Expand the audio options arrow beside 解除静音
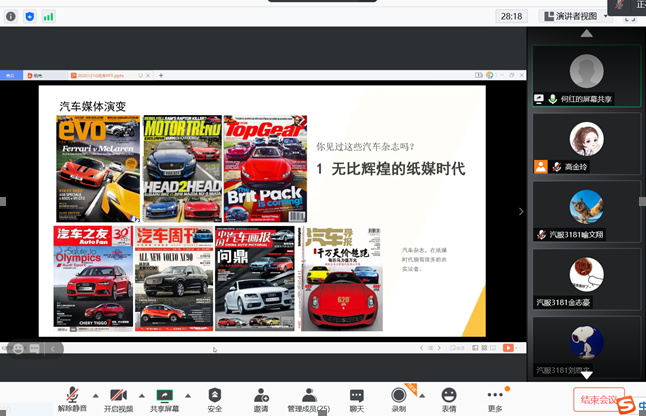The image size is (646, 416). click(x=95, y=394)
